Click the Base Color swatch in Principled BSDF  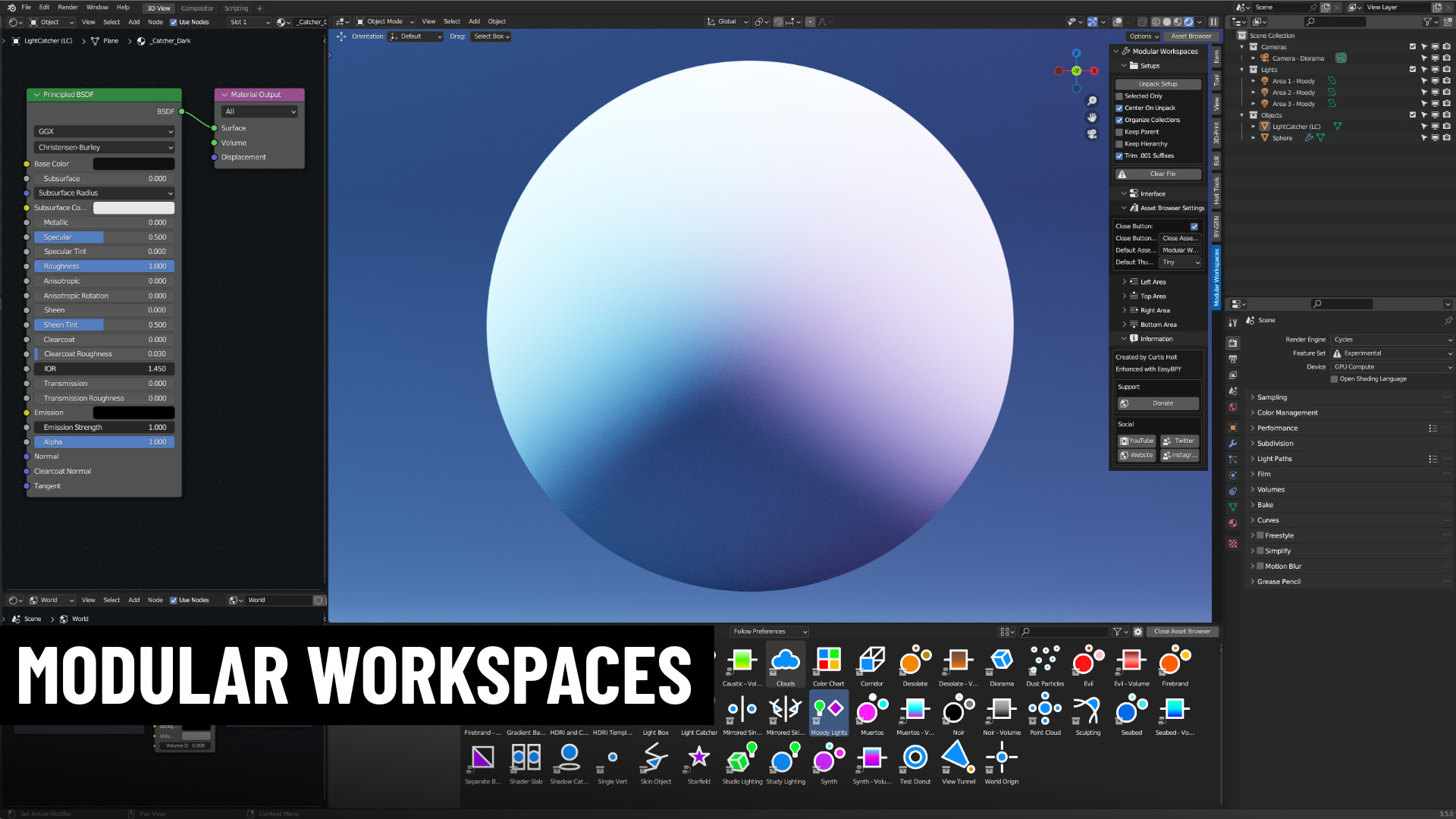point(133,163)
